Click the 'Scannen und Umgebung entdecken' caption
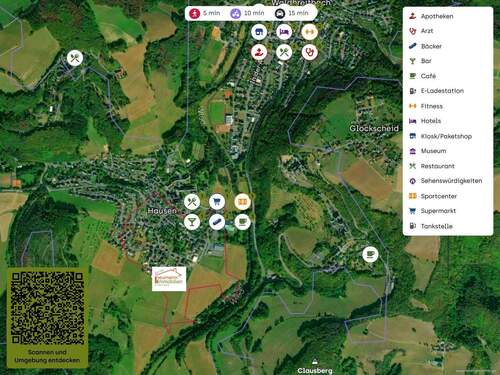Viewport: 500px width, 375px height. pos(47,356)
